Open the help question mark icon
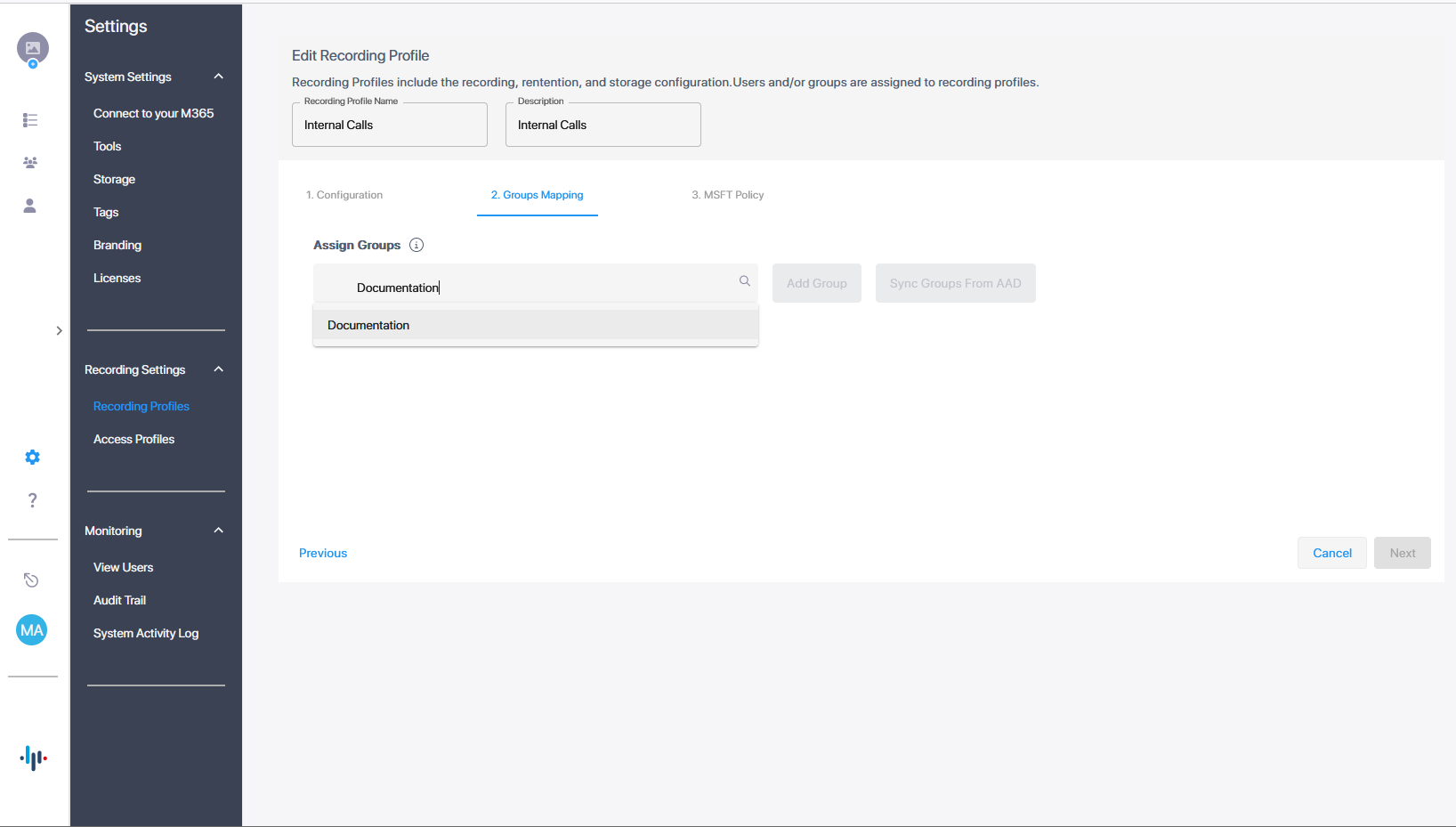Viewport: 1456px width, 827px height. pos(32,500)
